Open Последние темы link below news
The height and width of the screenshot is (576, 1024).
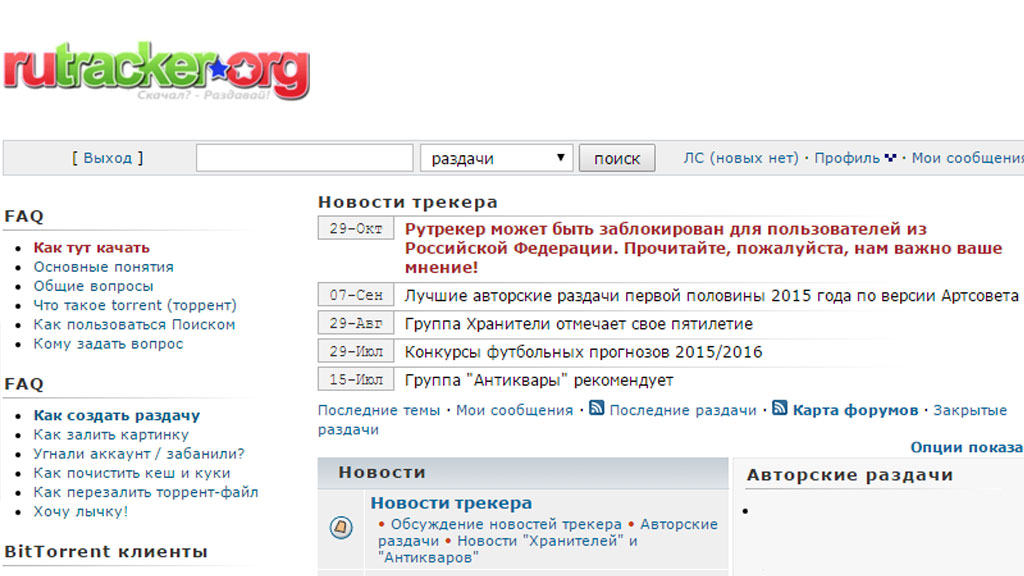click(x=378, y=410)
